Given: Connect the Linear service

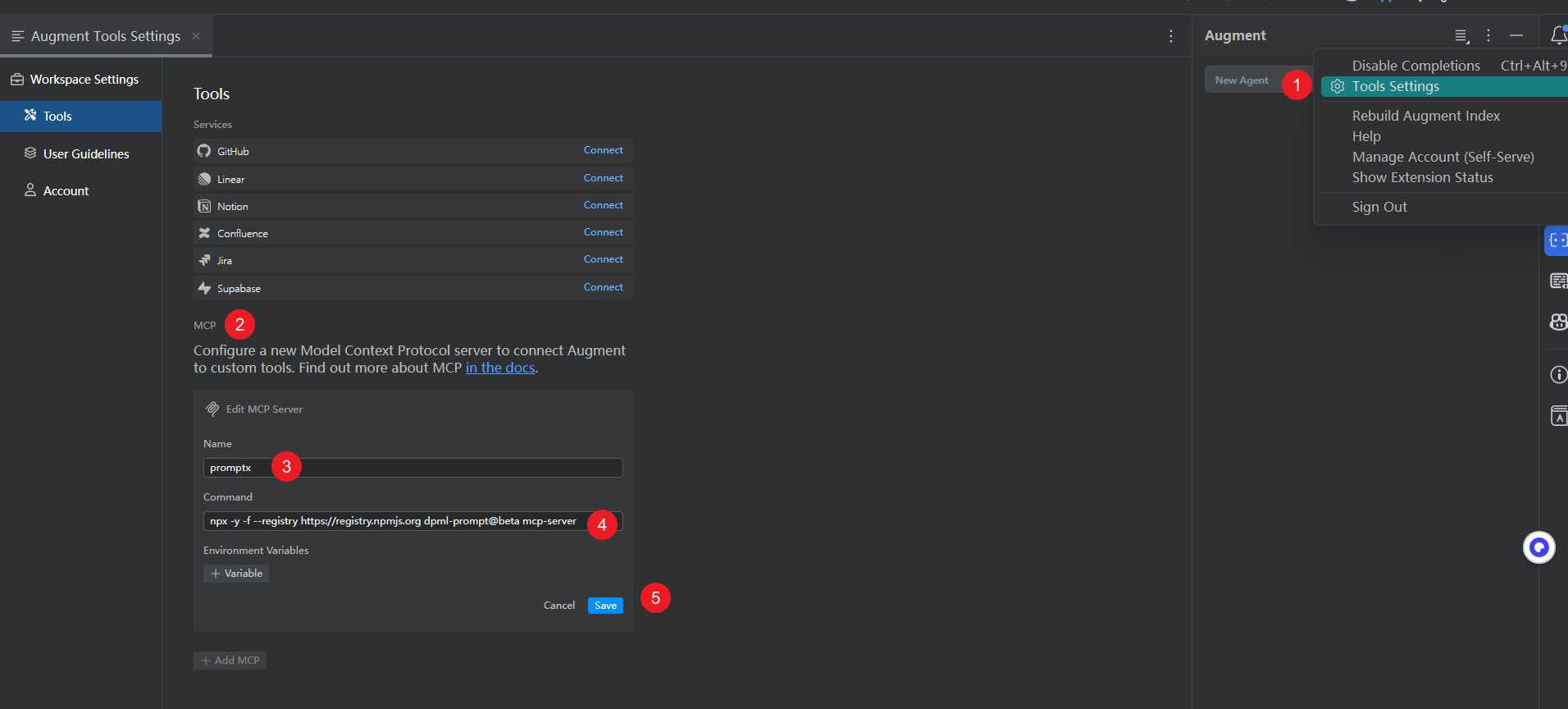Looking at the screenshot, I should tap(603, 178).
